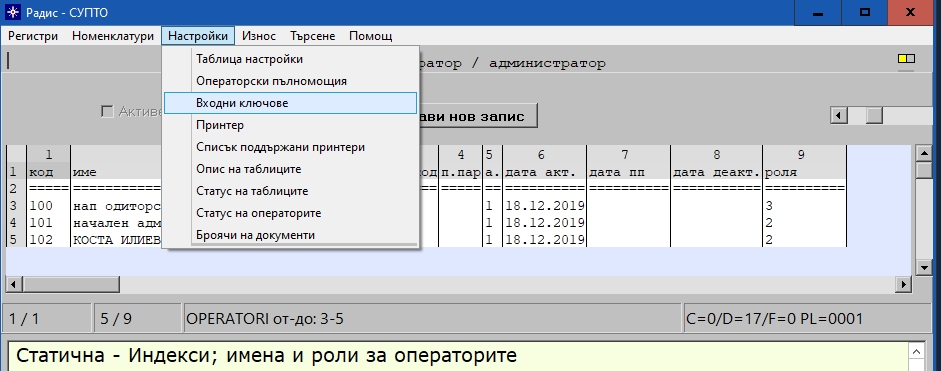
Task: Click the top horizontal slider thumb
Action: pos(874,115)
